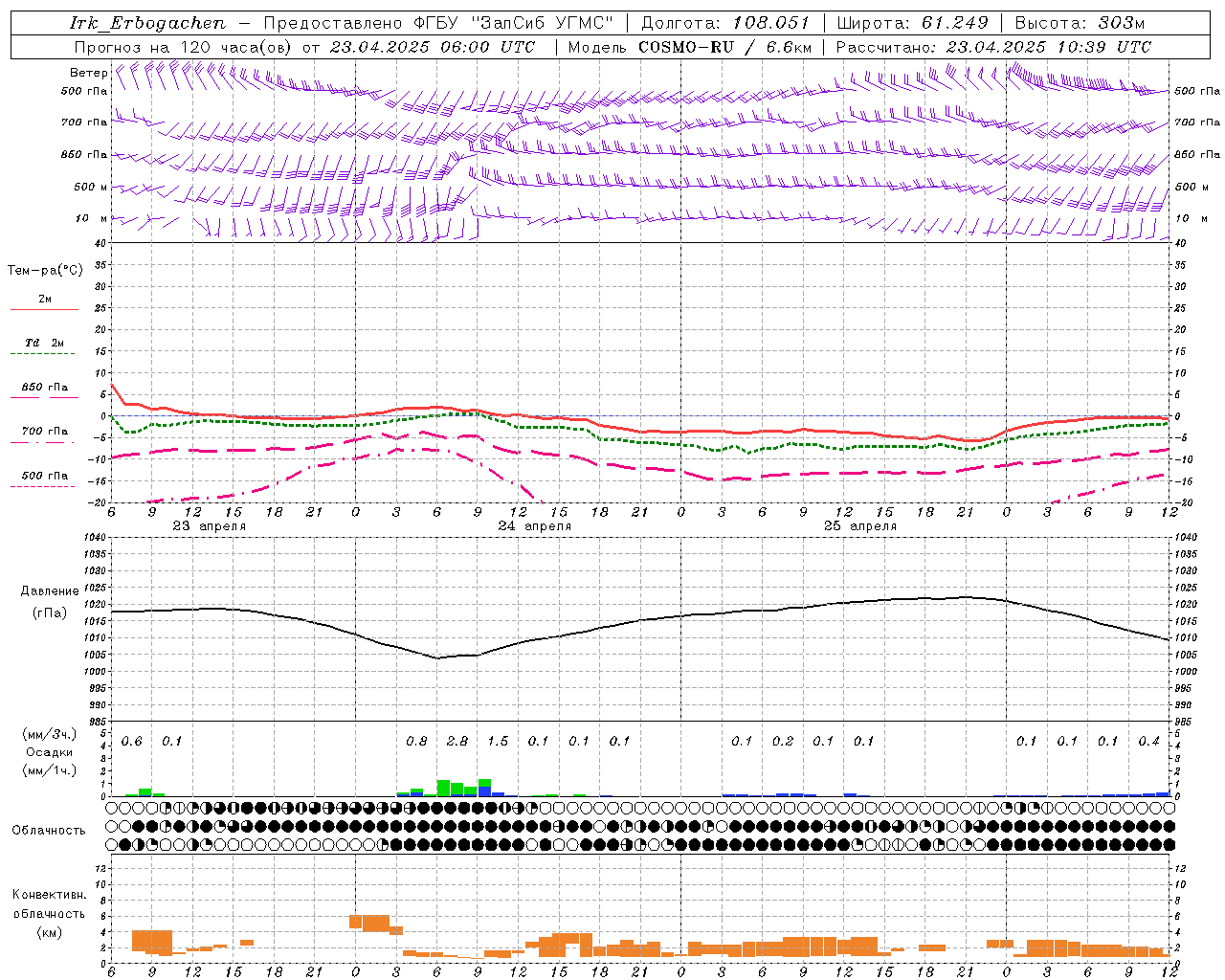The width and height of the screenshot is (1225, 980).
Task: Click the red solid legend line under '2м'
Action: [44, 310]
